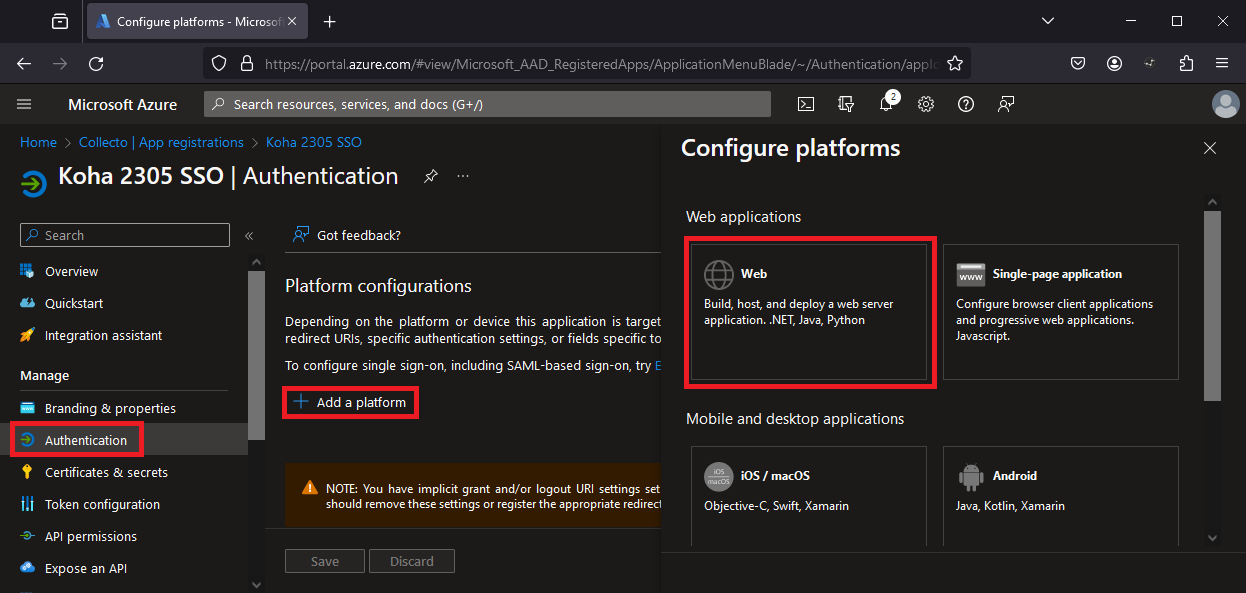
Task: Bookmark this page with the star icon
Action: (955, 63)
